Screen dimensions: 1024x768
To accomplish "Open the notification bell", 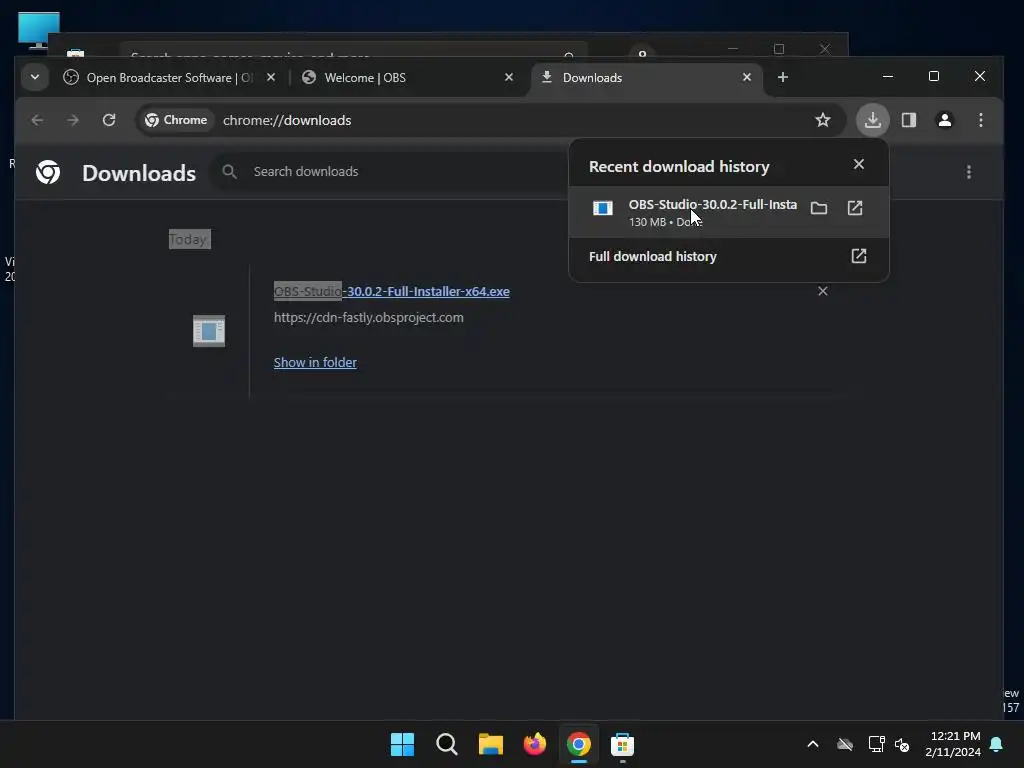I will 997,744.
